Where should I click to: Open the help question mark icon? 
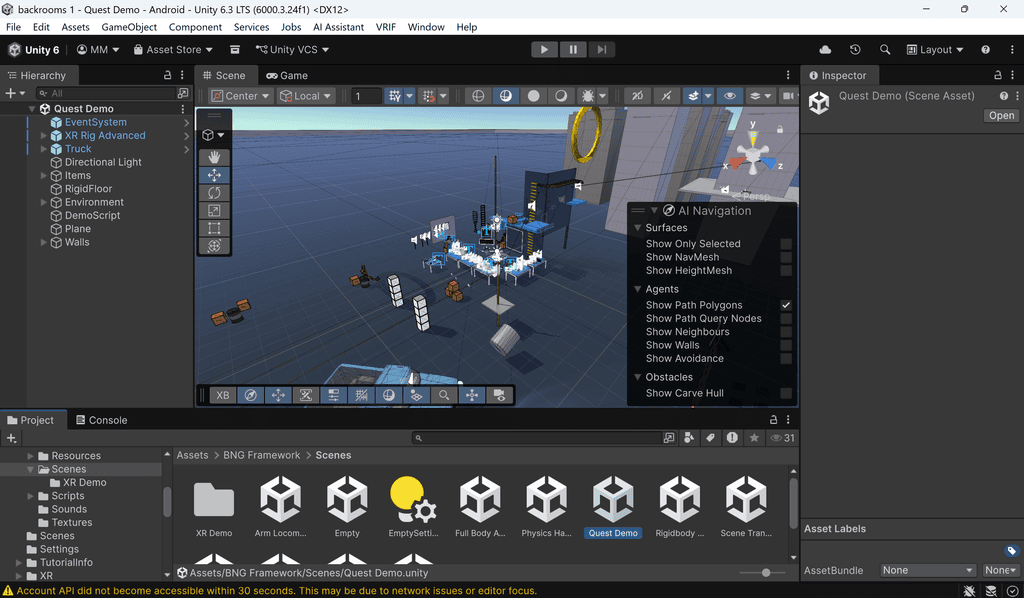[985, 50]
